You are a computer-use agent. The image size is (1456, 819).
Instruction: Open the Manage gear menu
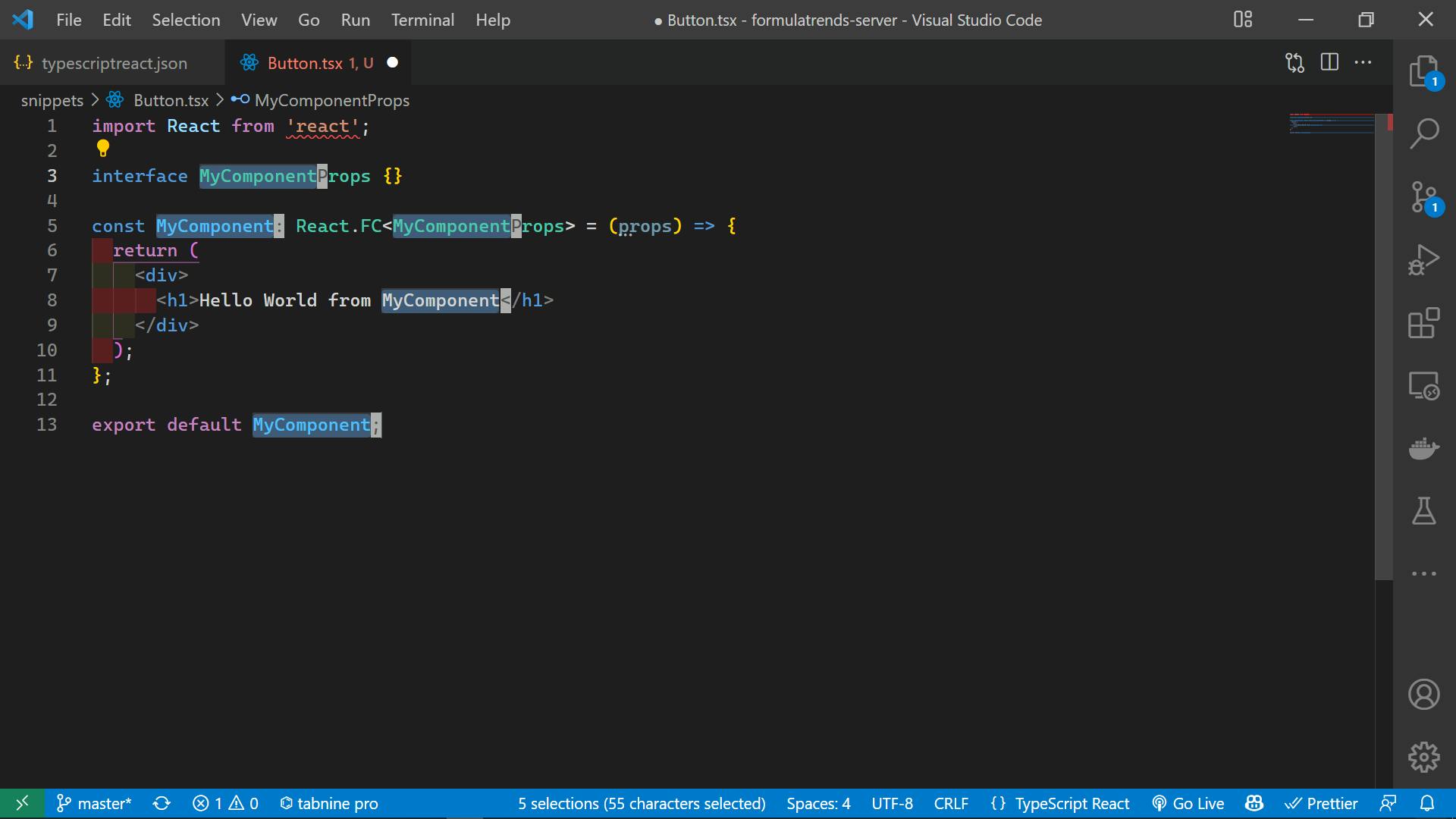[x=1424, y=757]
